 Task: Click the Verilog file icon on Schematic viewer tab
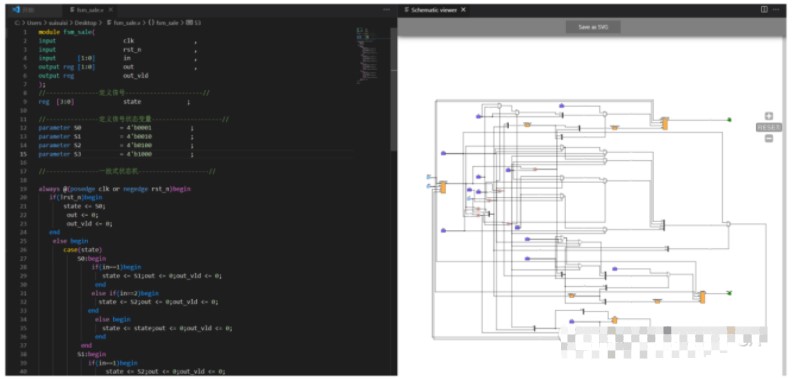[407, 10]
